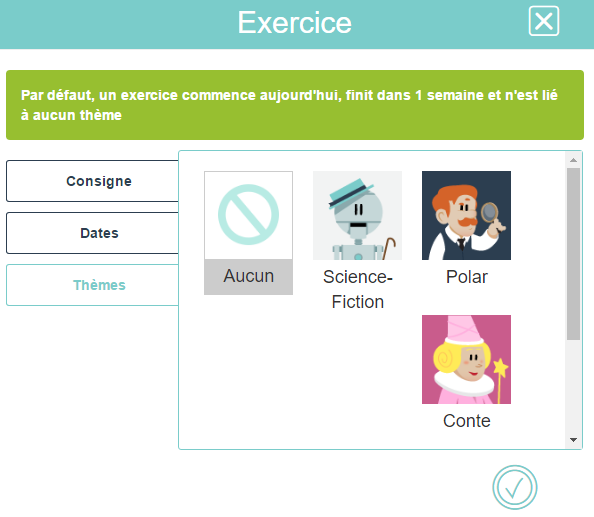
Task: Choose the Aucun no-theme icon
Action: pos(249,215)
